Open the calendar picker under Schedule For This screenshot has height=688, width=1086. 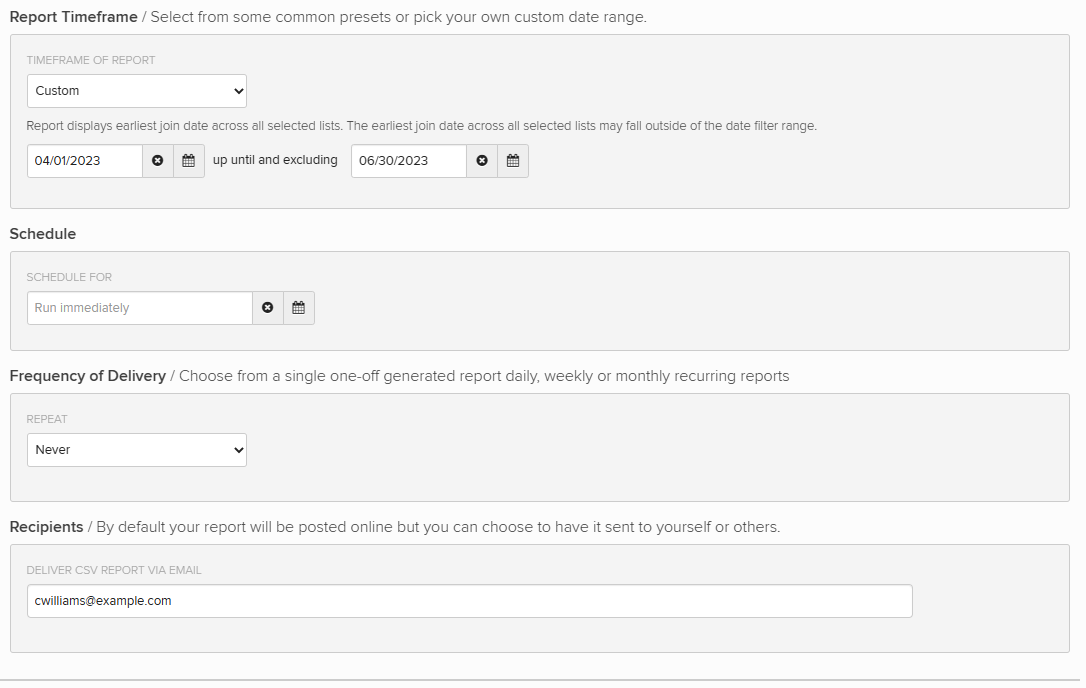[298, 307]
